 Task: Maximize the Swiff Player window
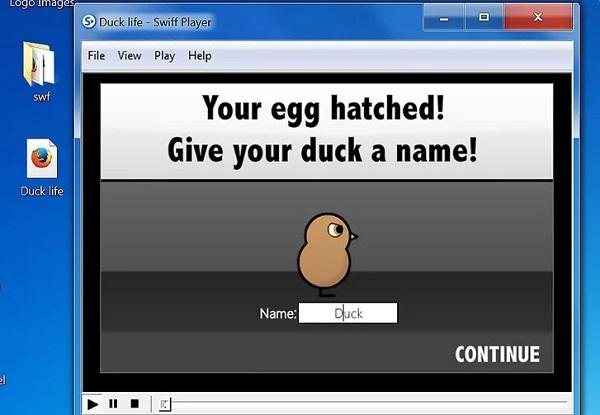click(484, 18)
